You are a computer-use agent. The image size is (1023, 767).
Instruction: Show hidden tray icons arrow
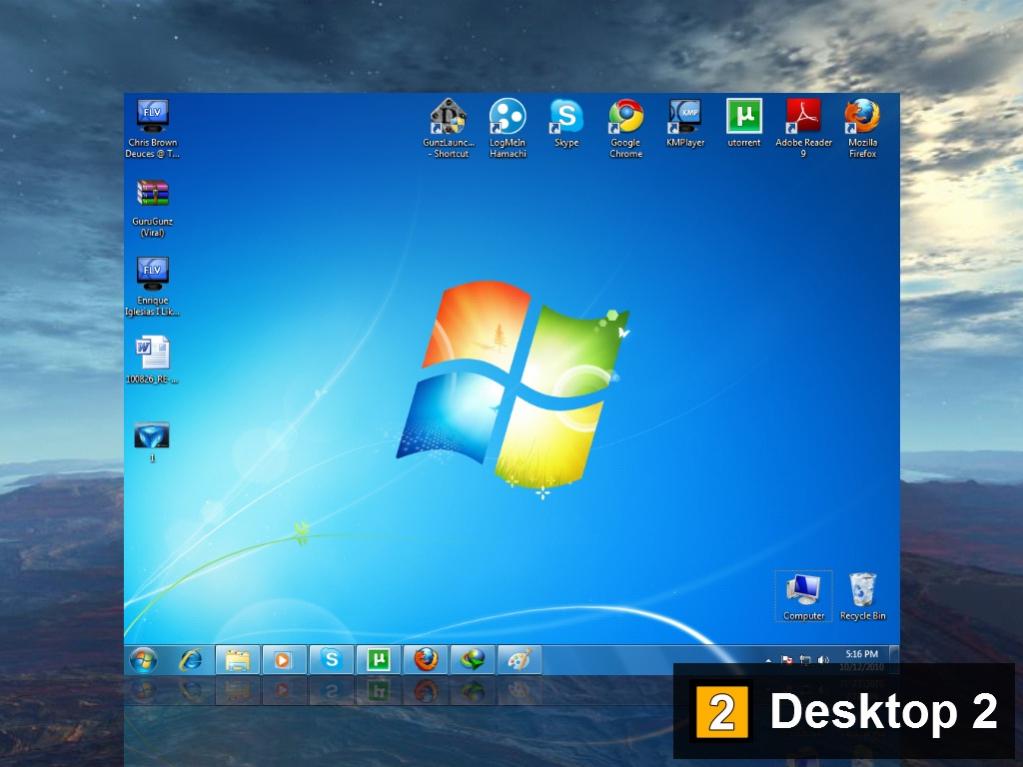tap(768, 661)
